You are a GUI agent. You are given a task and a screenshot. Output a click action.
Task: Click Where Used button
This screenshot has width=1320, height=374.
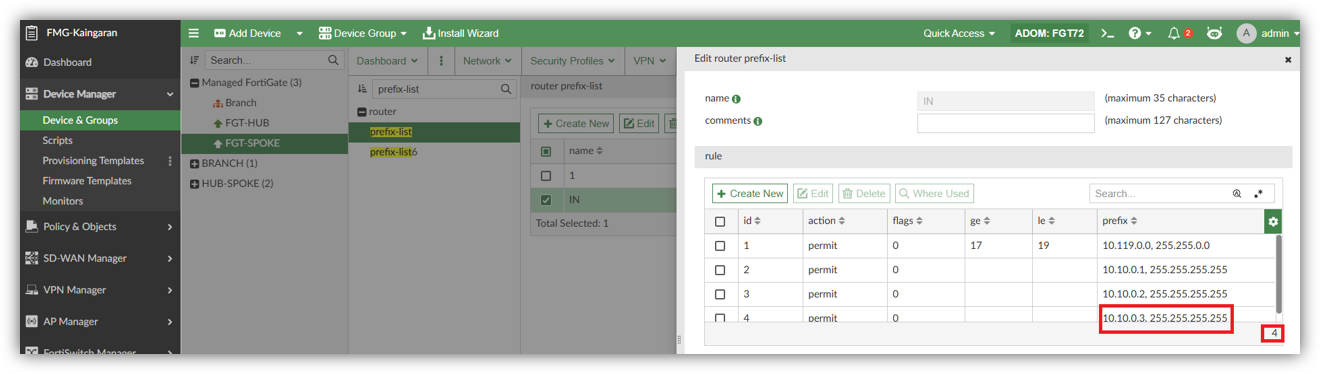click(934, 193)
